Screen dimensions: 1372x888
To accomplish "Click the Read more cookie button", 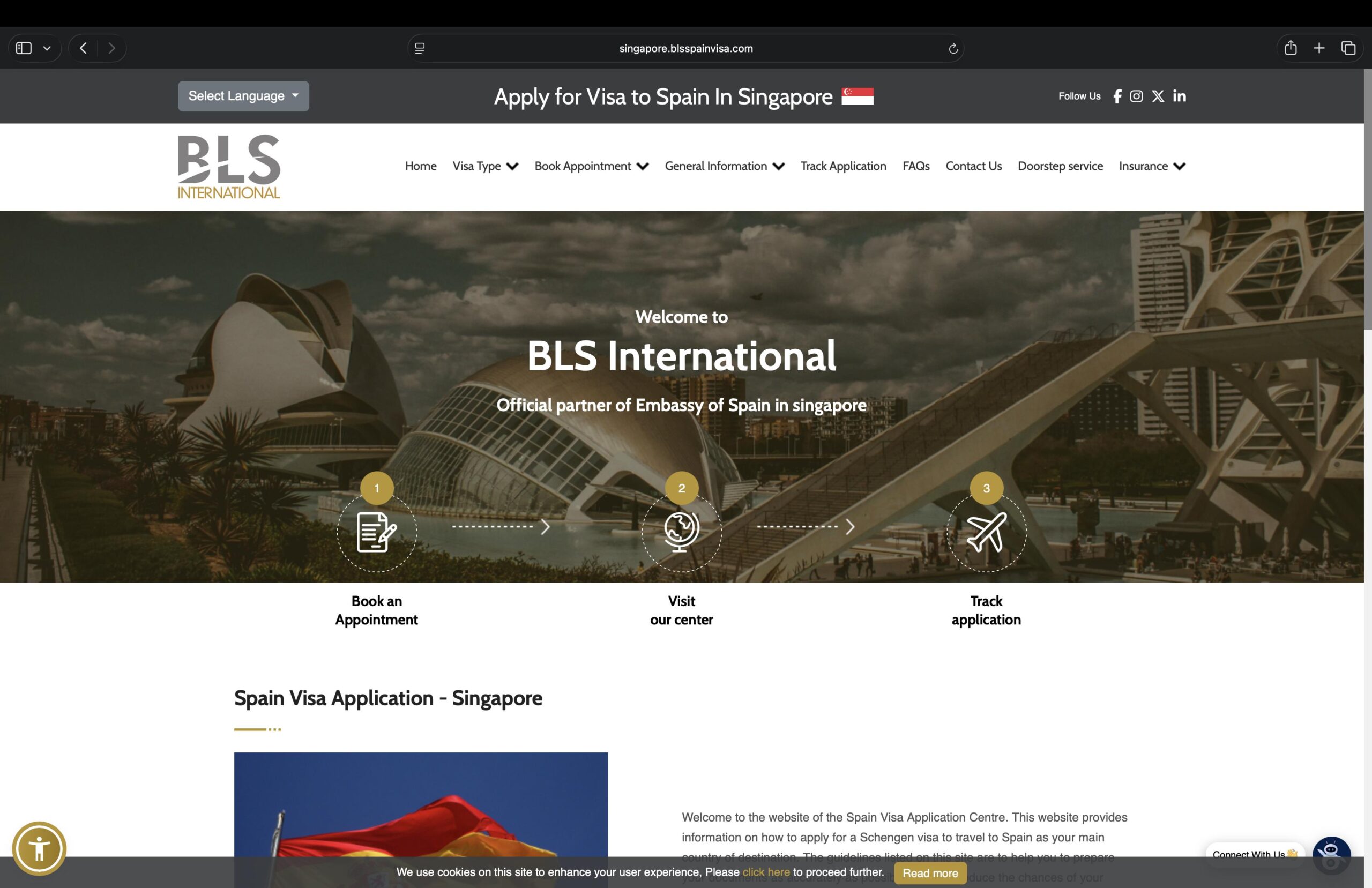I will pyautogui.click(x=930, y=872).
